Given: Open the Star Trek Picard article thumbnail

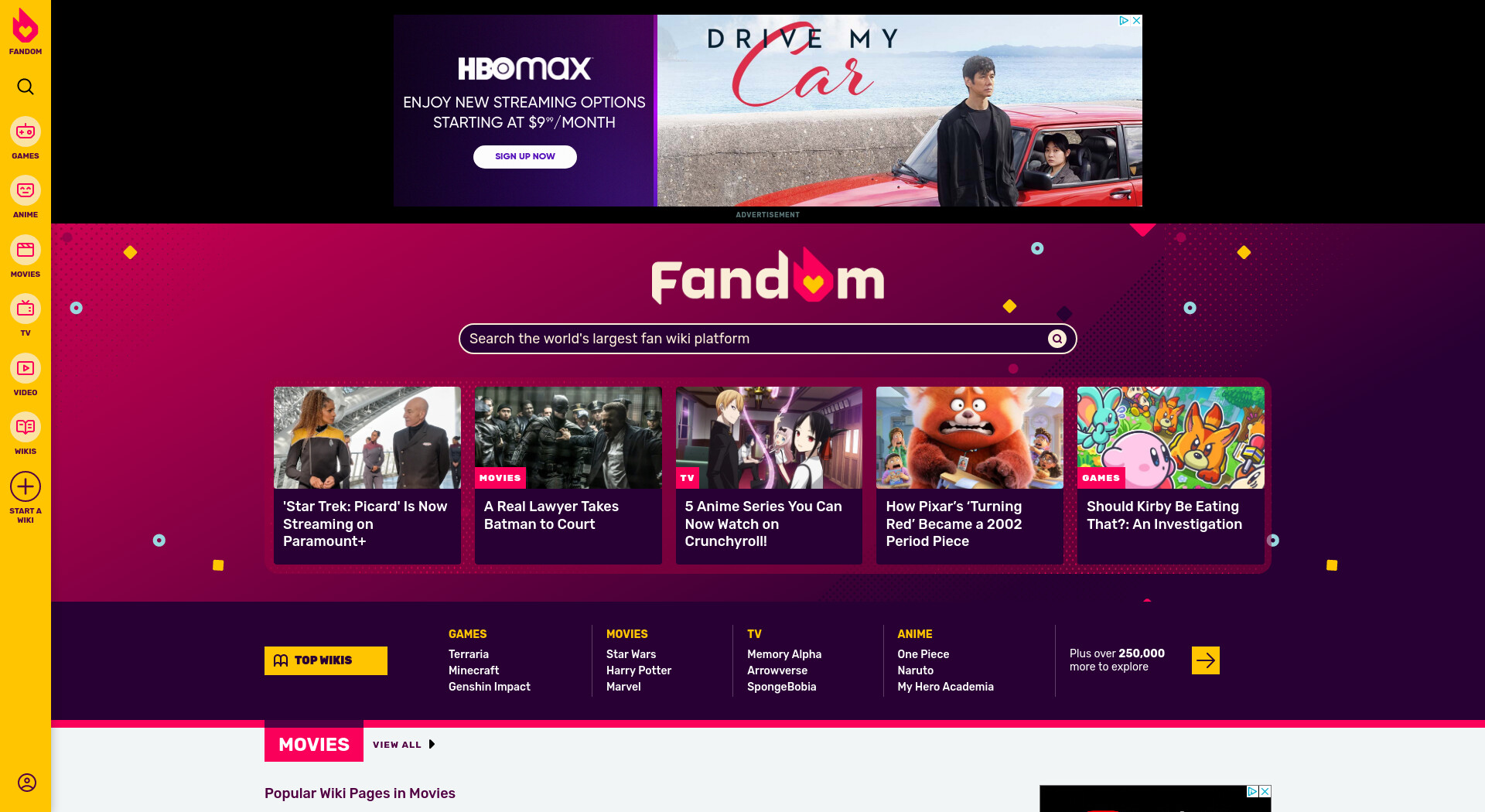Looking at the screenshot, I should click(367, 438).
